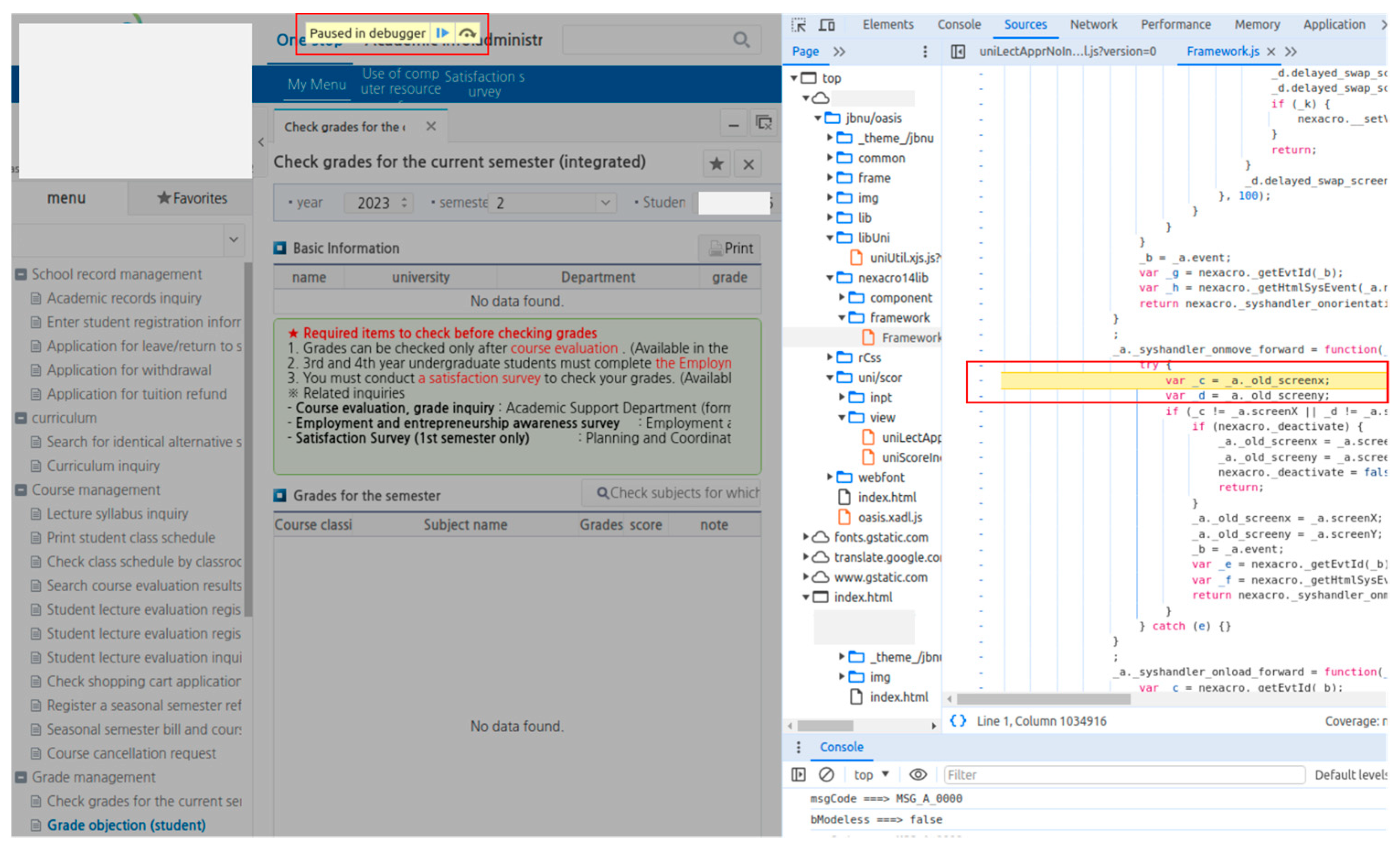Open Grade objection (student) link
1400x851 pixels.
click(x=126, y=825)
